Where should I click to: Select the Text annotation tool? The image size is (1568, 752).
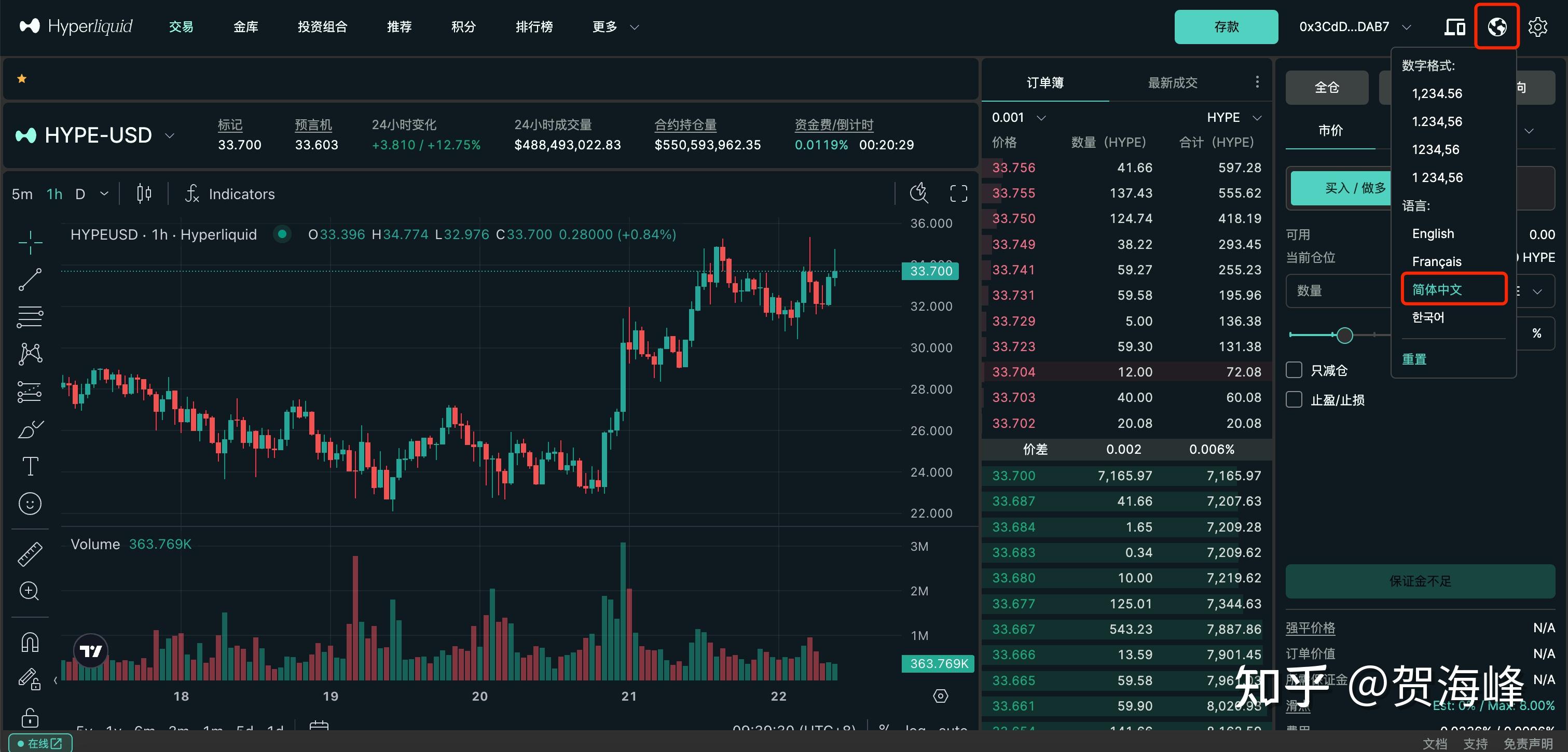[x=30, y=466]
